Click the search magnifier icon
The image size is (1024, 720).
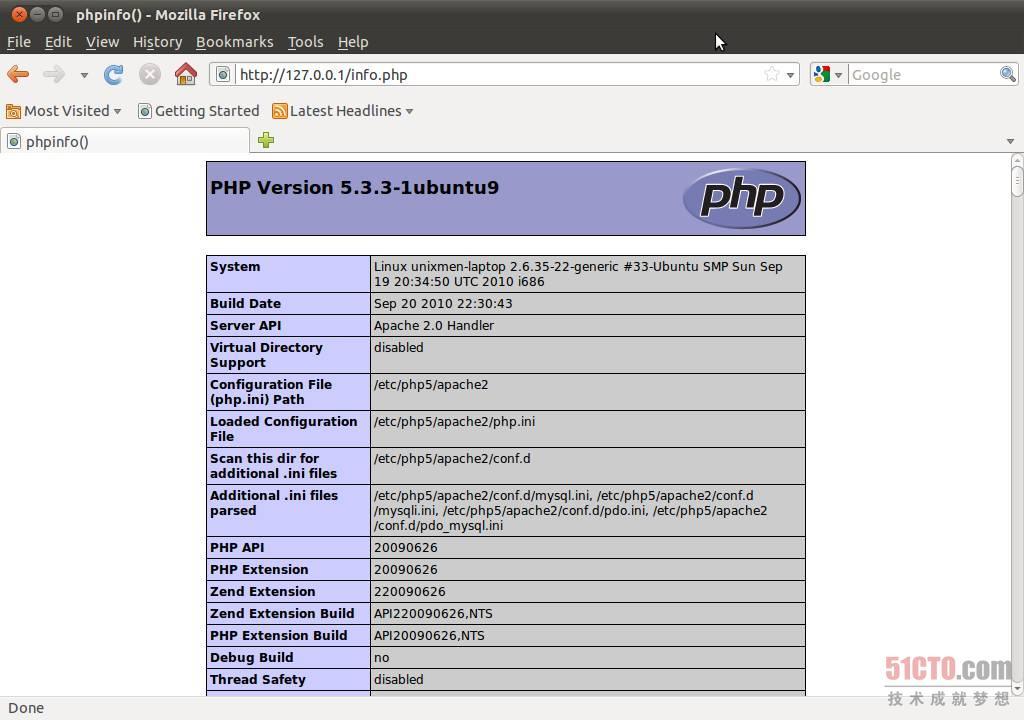(x=1008, y=74)
